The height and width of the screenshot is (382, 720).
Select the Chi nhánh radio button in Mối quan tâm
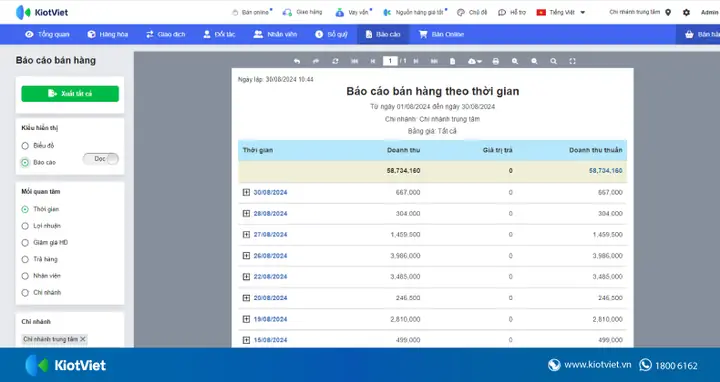[25, 292]
